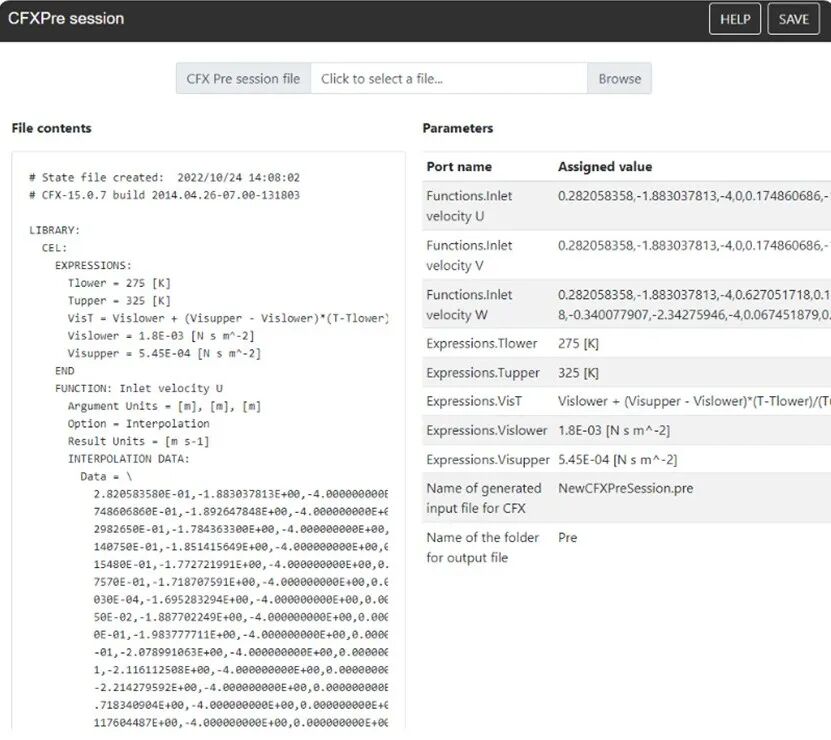
Task: Click the '# State file created' line
Action: pos(164,178)
